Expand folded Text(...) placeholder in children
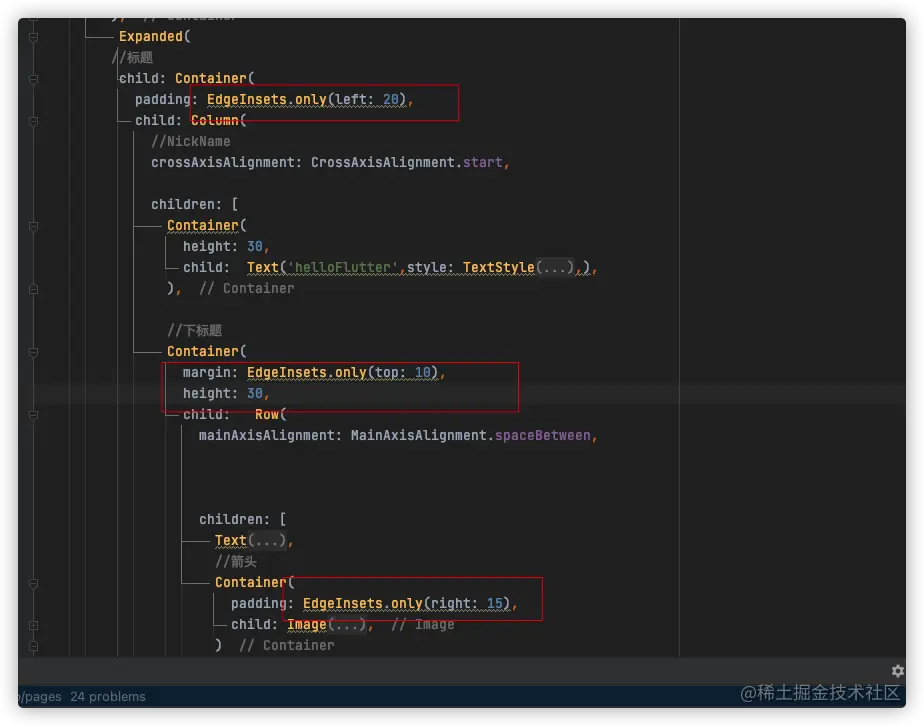 [266, 540]
